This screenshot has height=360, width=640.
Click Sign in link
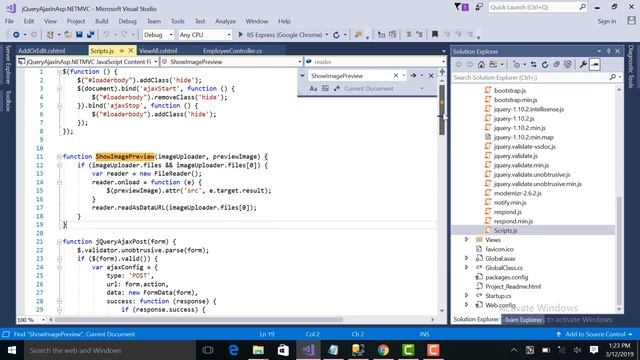click(607, 21)
